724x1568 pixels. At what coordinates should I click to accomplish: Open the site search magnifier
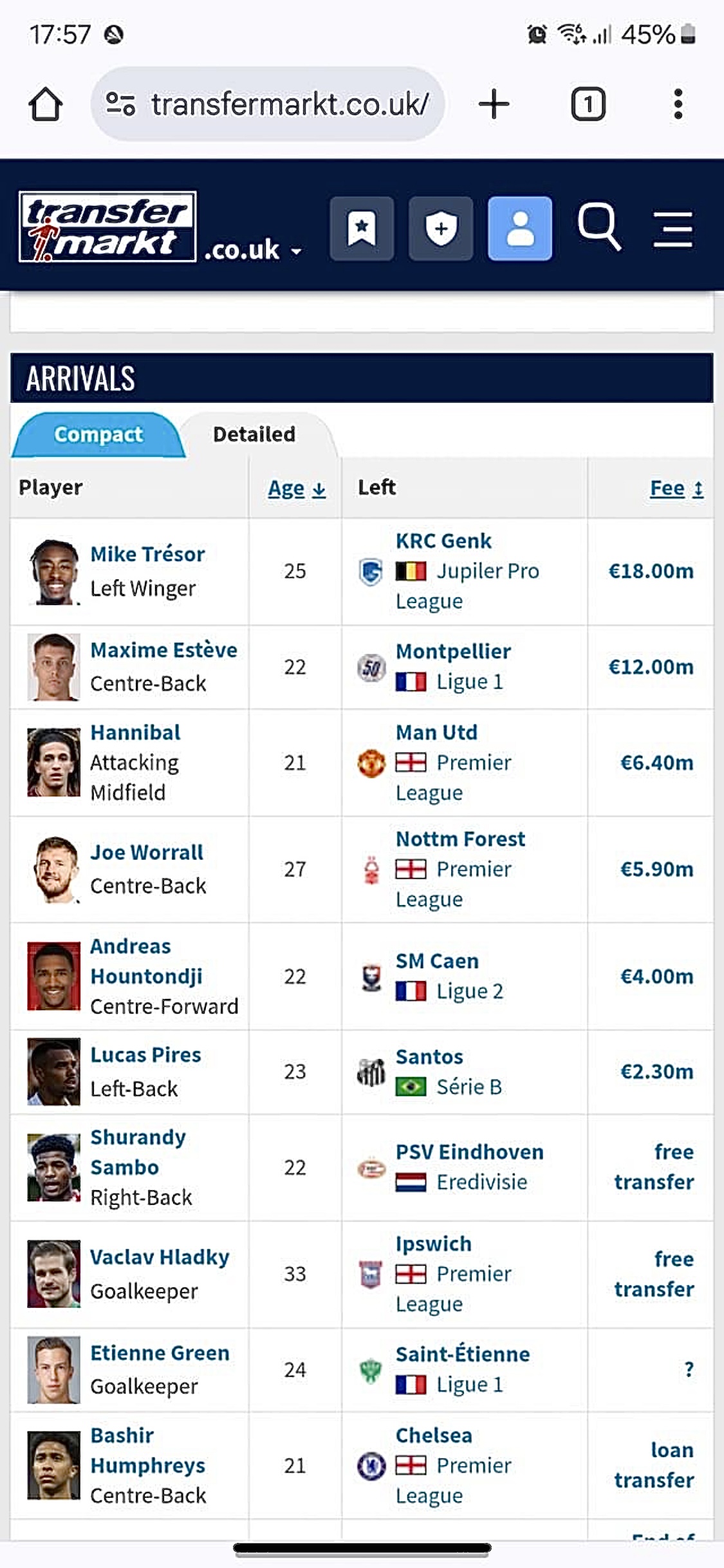point(599,227)
